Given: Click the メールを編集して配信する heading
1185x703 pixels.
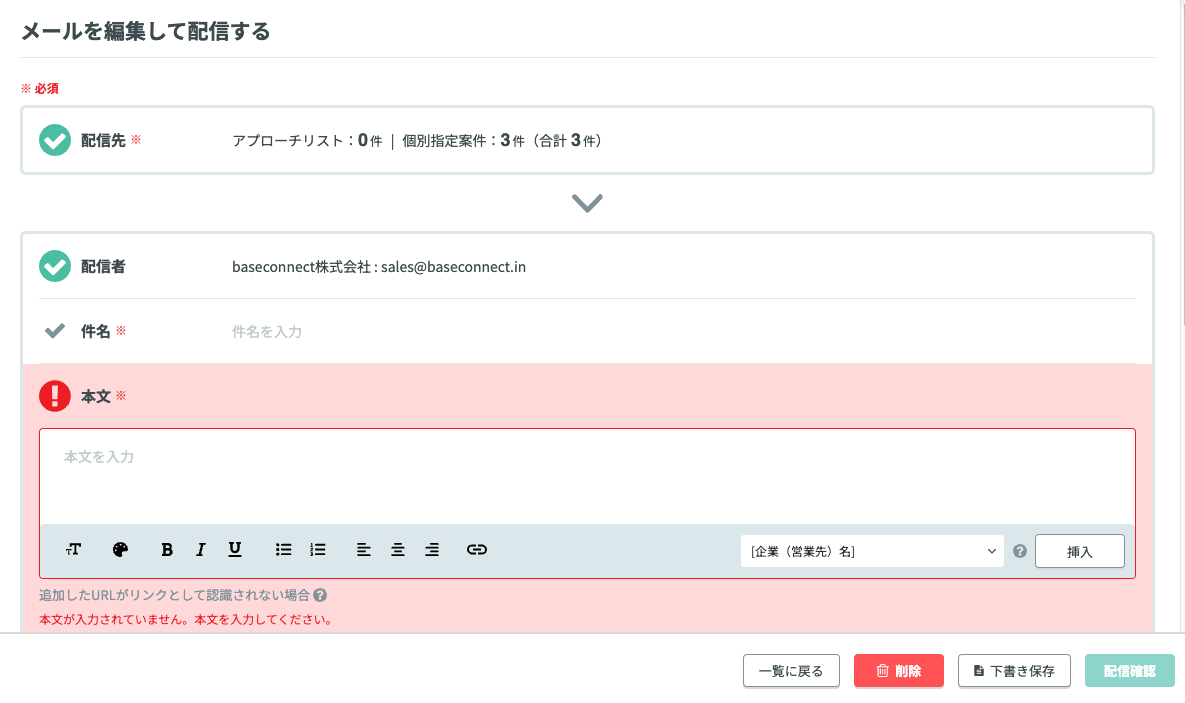Looking at the screenshot, I should (145, 32).
